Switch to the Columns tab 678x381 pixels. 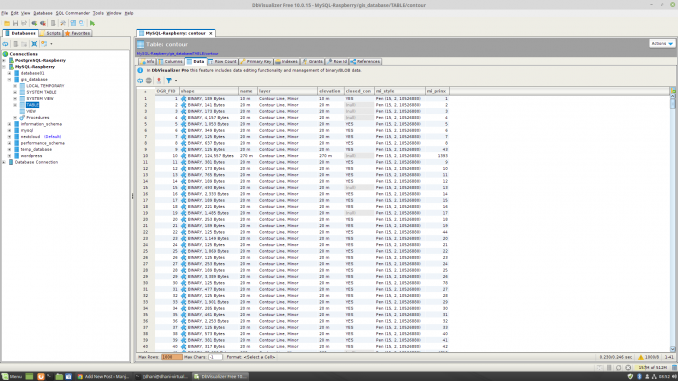click(170, 61)
